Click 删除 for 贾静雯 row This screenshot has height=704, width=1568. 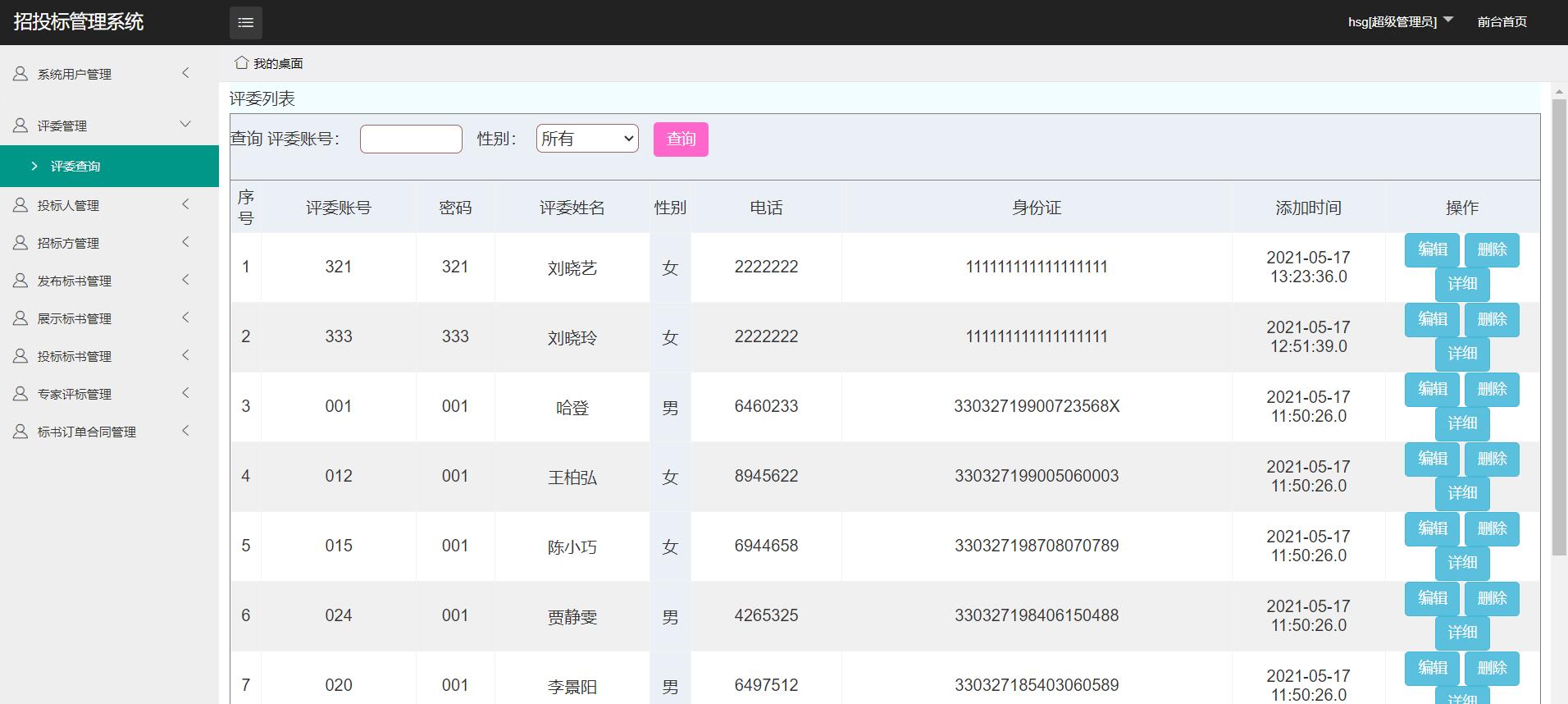(x=1492, y=598)
